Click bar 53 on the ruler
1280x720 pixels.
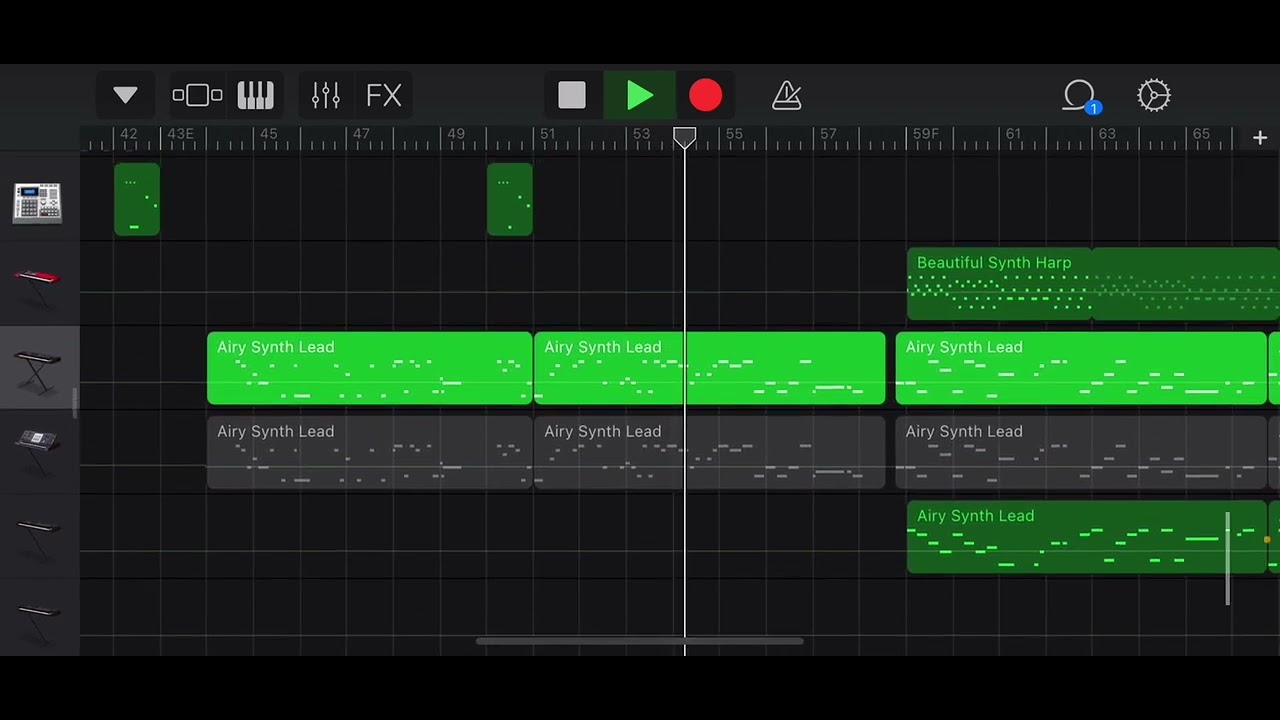pos(641,134)
